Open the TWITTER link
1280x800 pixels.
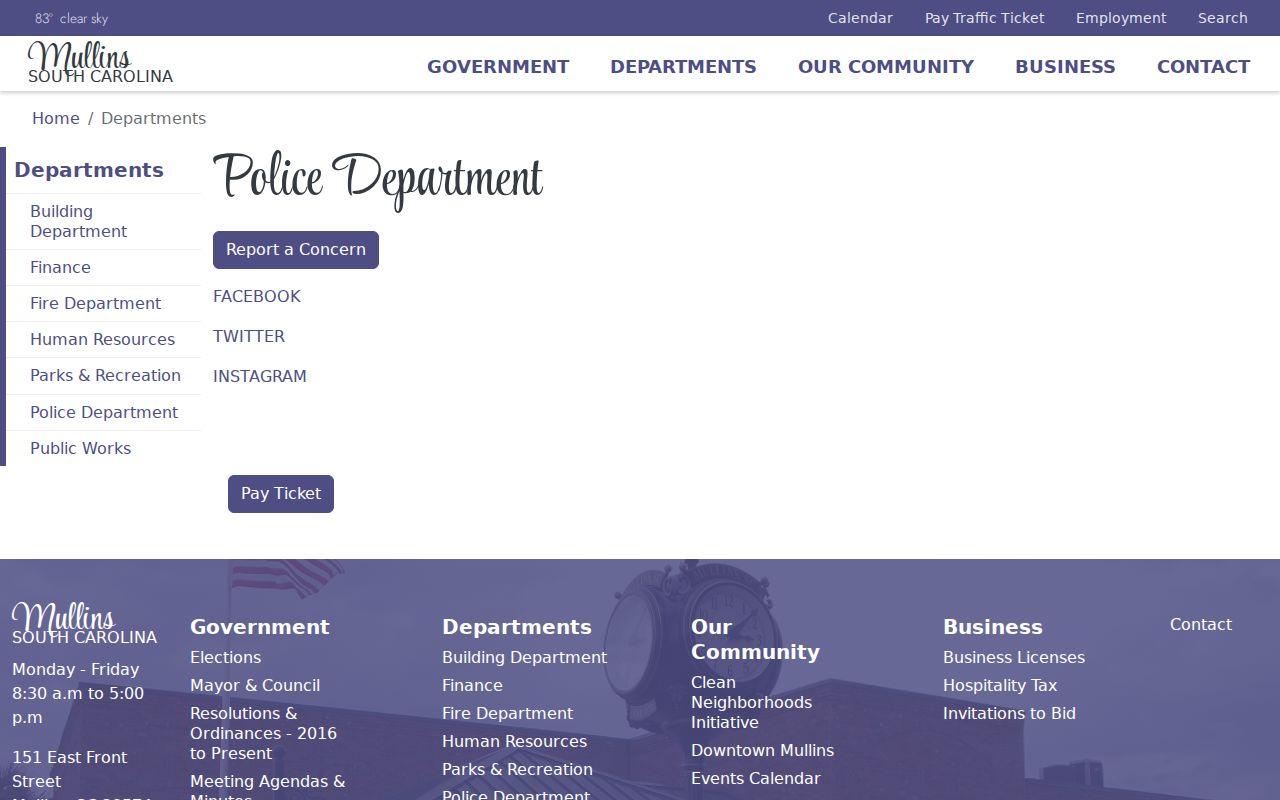point(249,336)
